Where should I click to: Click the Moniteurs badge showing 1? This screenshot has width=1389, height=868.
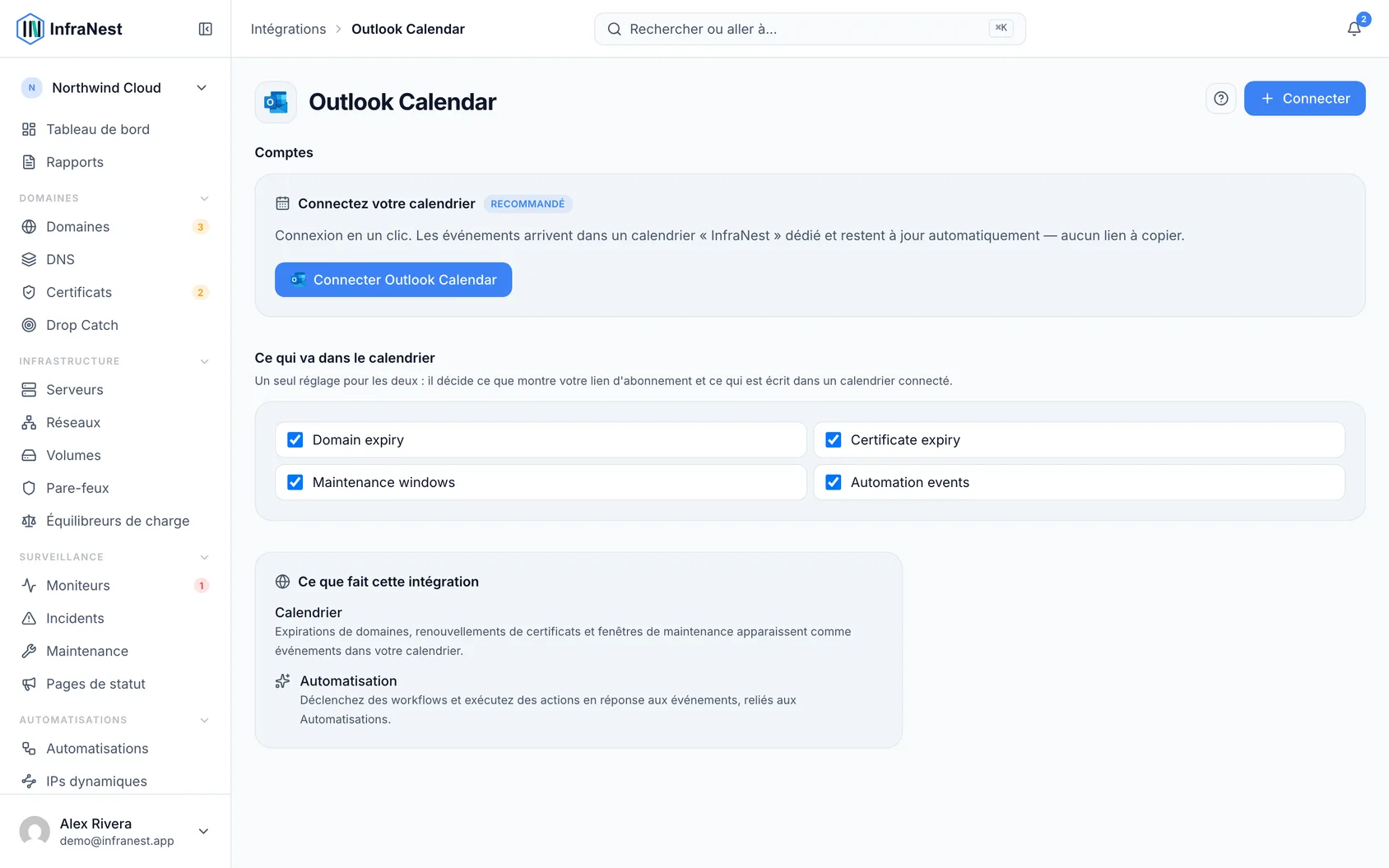pyautogui.click(x=201, y=586)
